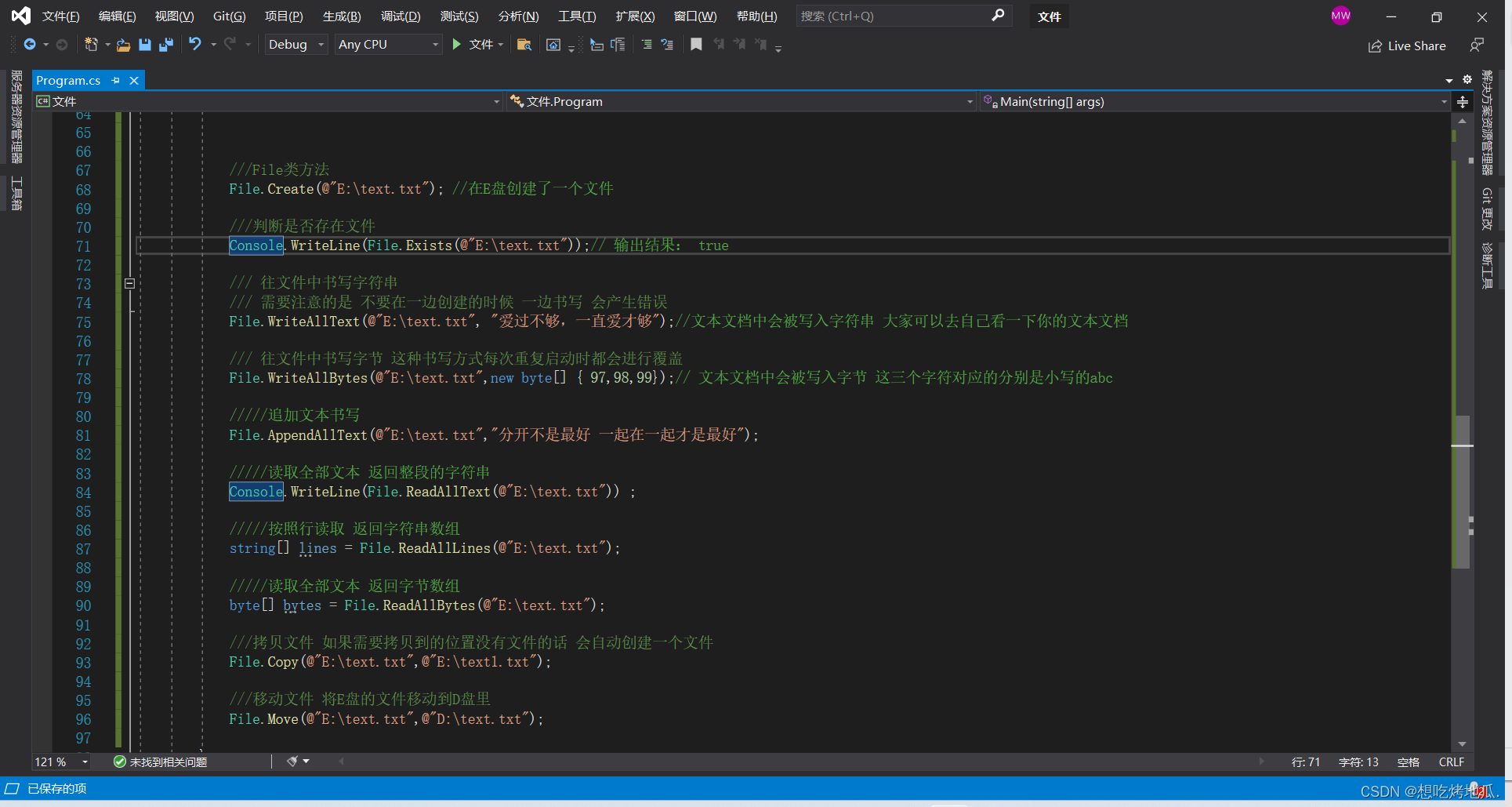Open the 服务器资源管理器 side panel tab
Image resolution: width=1512 pixels, height=807 pixels.
16,117
